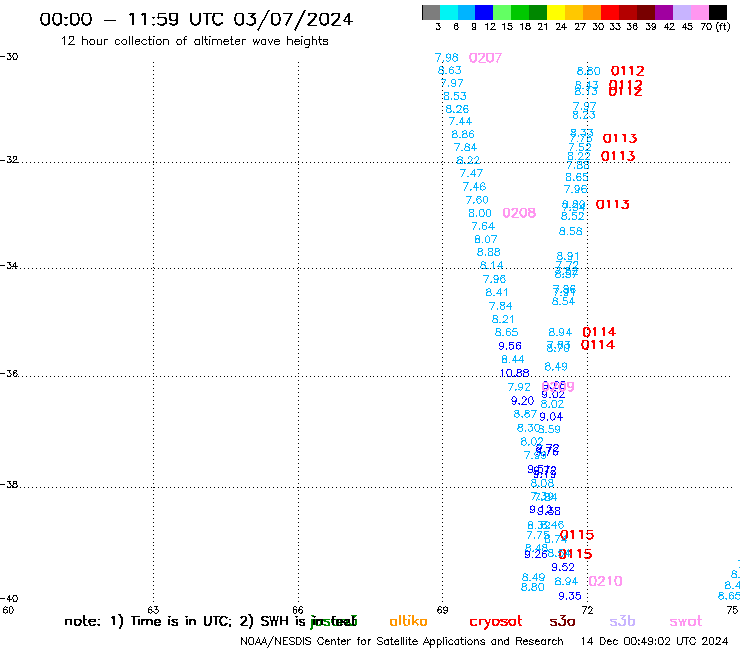Viewport: 740px width, 650px height.
Task: Click the purple swatch near the 42 label
Action: coord(664,12)
